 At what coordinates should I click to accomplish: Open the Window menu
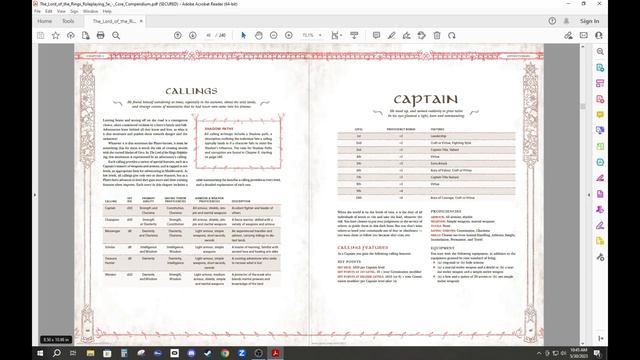90,11
